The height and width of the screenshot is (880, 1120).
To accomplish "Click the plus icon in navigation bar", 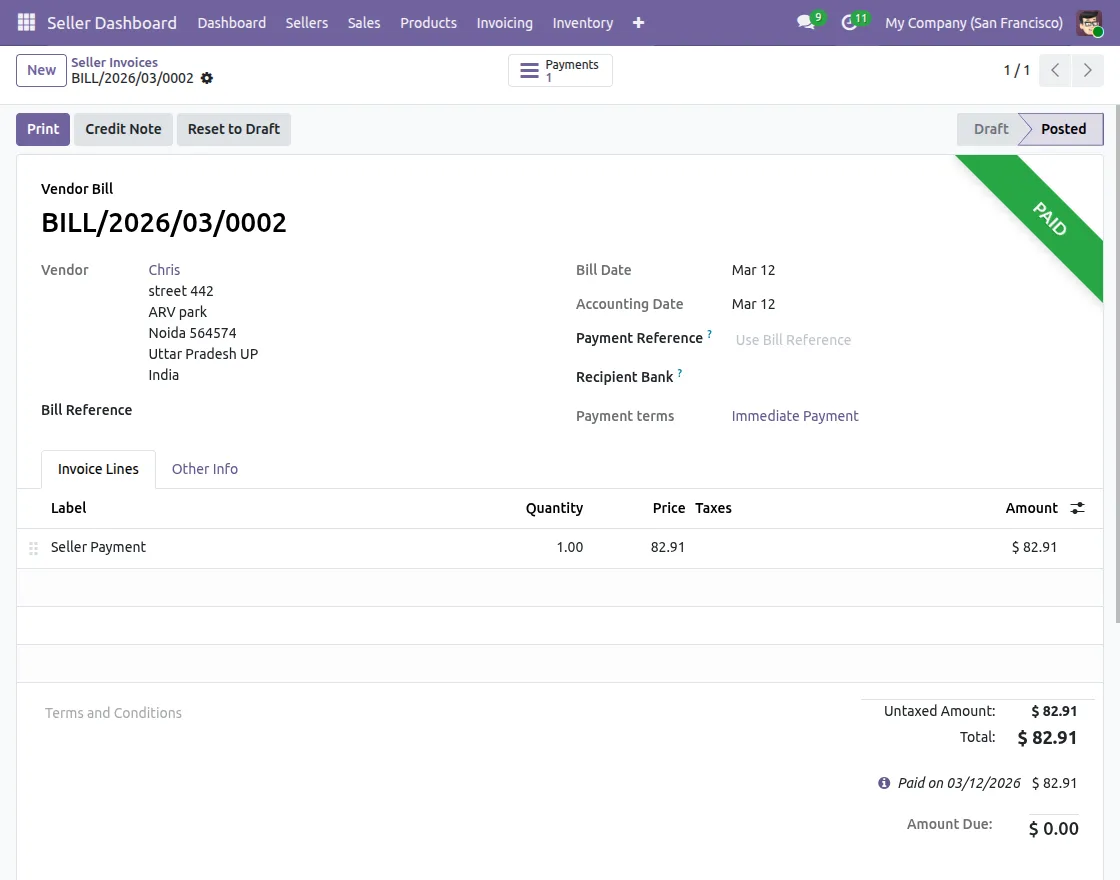I will pos(639,22).
